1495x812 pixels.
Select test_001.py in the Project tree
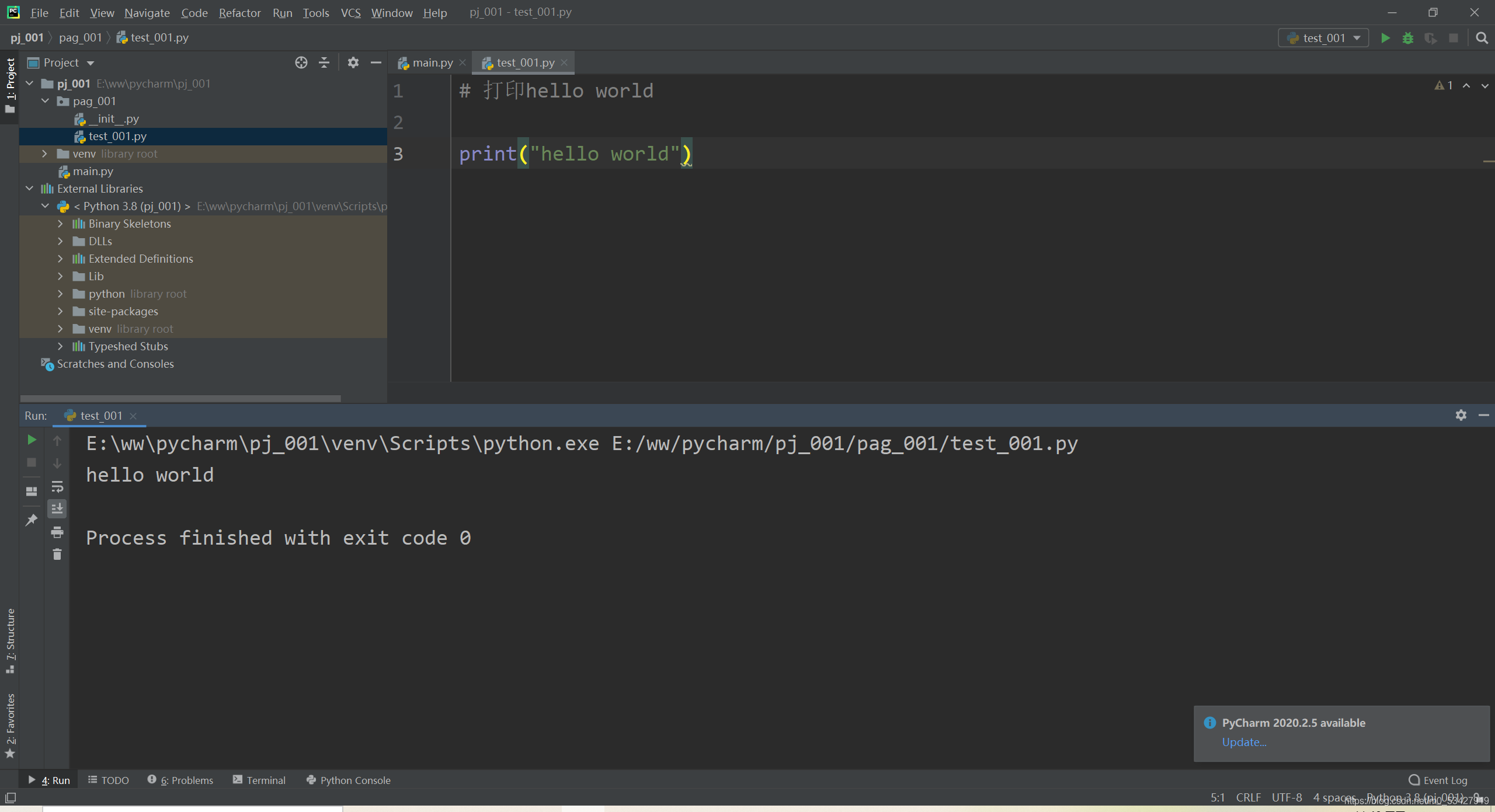[118, 136]
